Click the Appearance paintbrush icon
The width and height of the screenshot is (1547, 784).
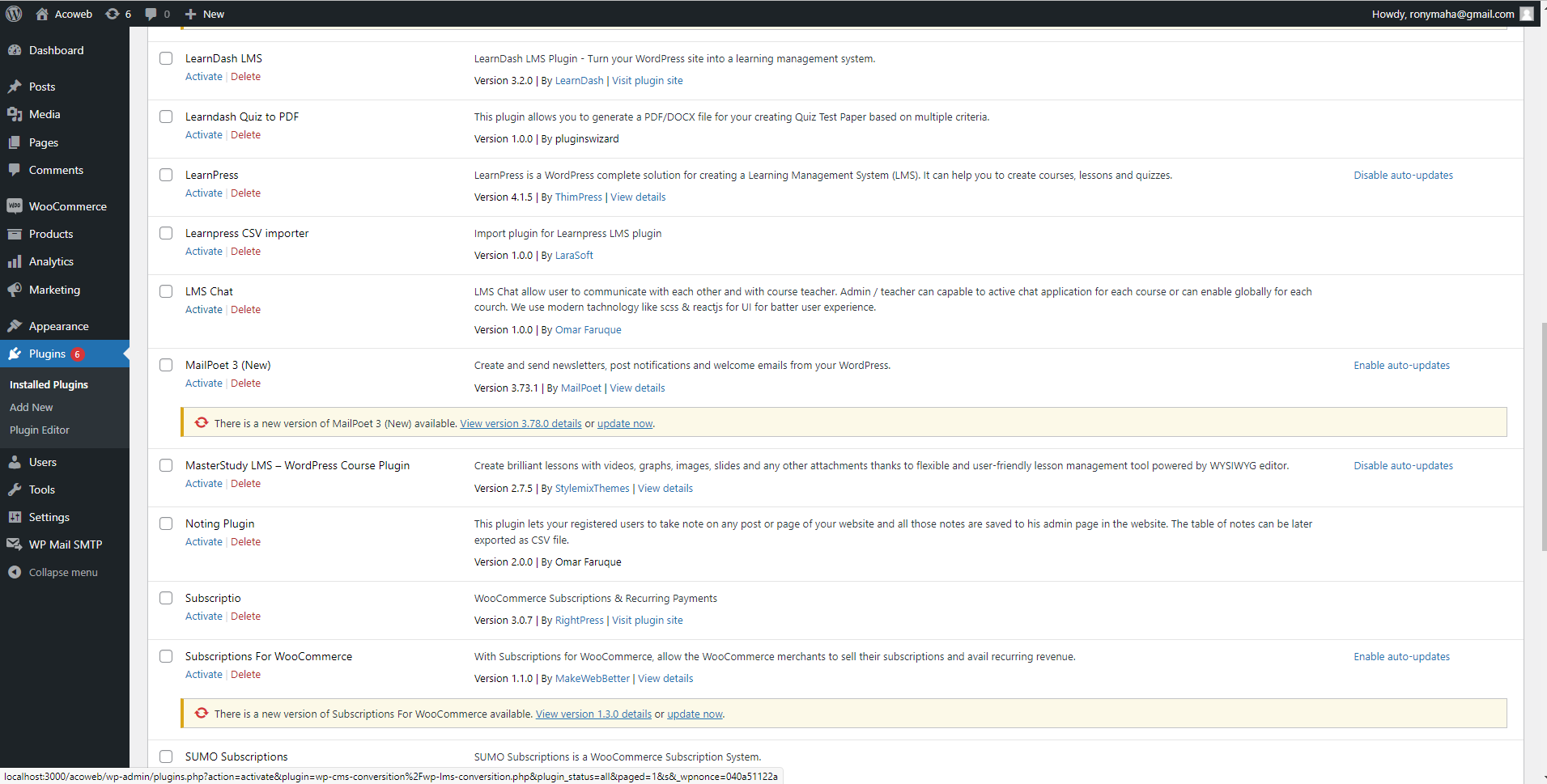point(15,326)
